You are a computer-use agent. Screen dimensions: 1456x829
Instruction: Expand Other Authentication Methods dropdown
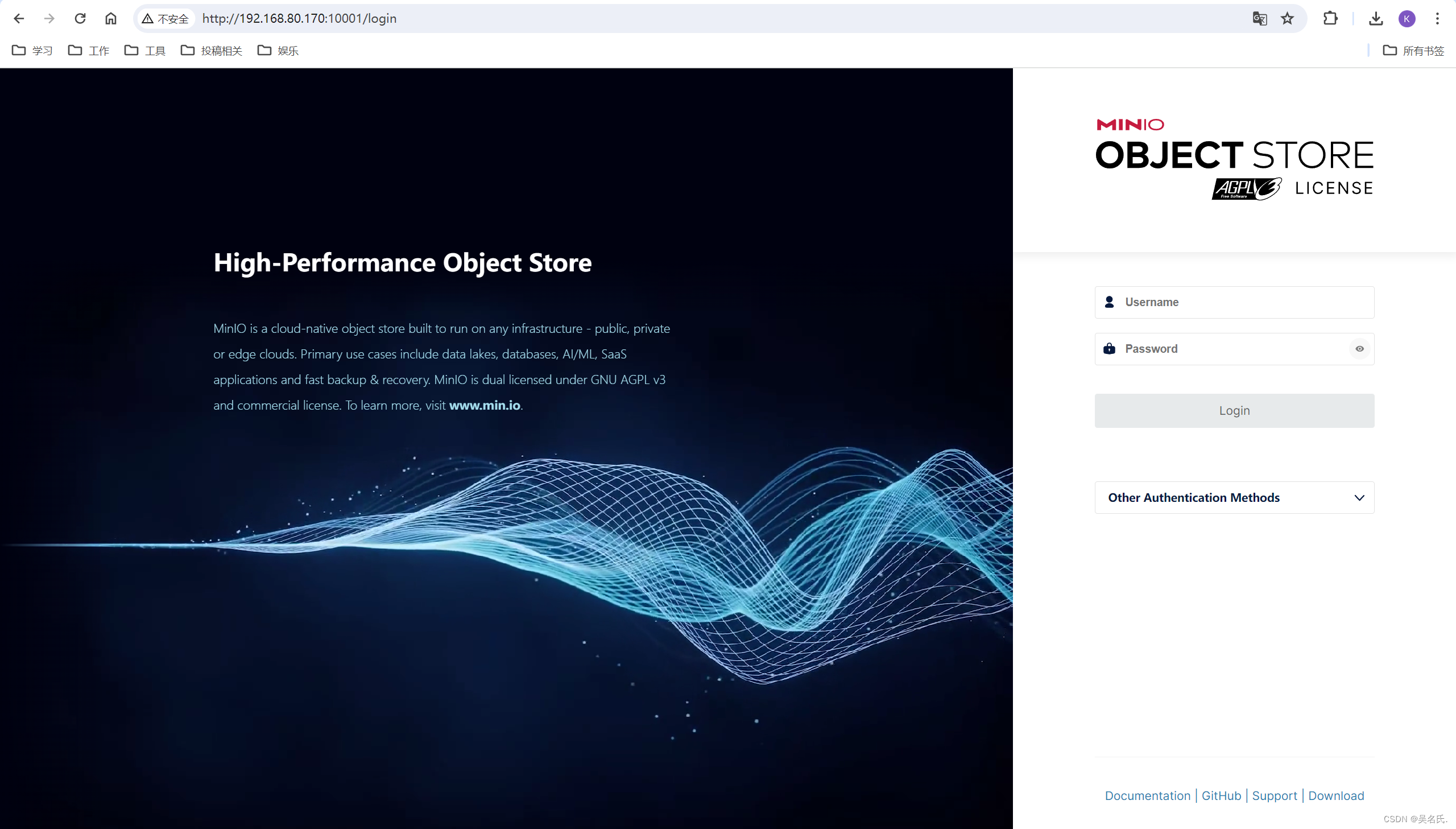1234,498
